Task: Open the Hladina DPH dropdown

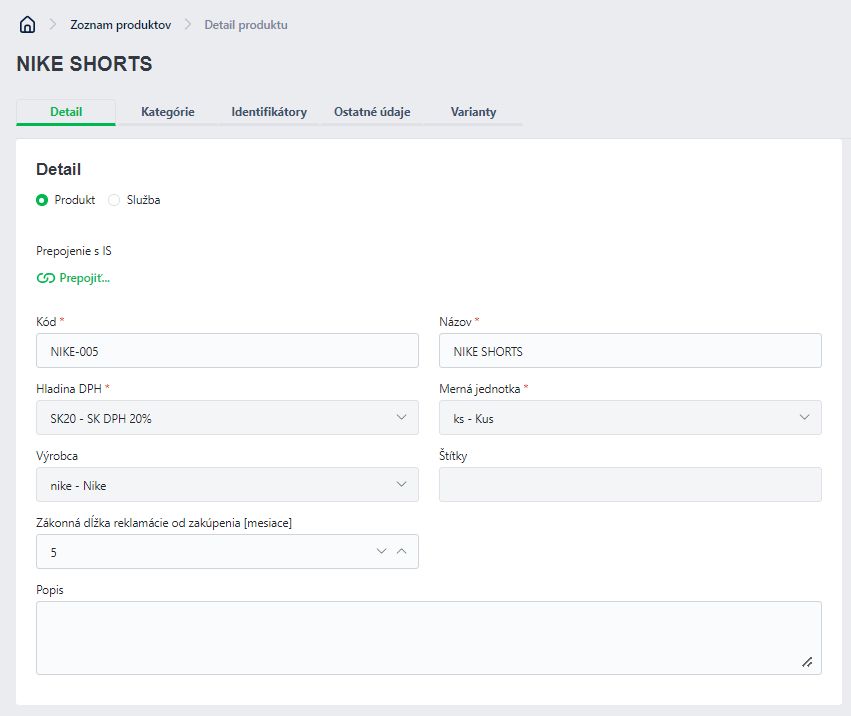Action: pos(227,417)
